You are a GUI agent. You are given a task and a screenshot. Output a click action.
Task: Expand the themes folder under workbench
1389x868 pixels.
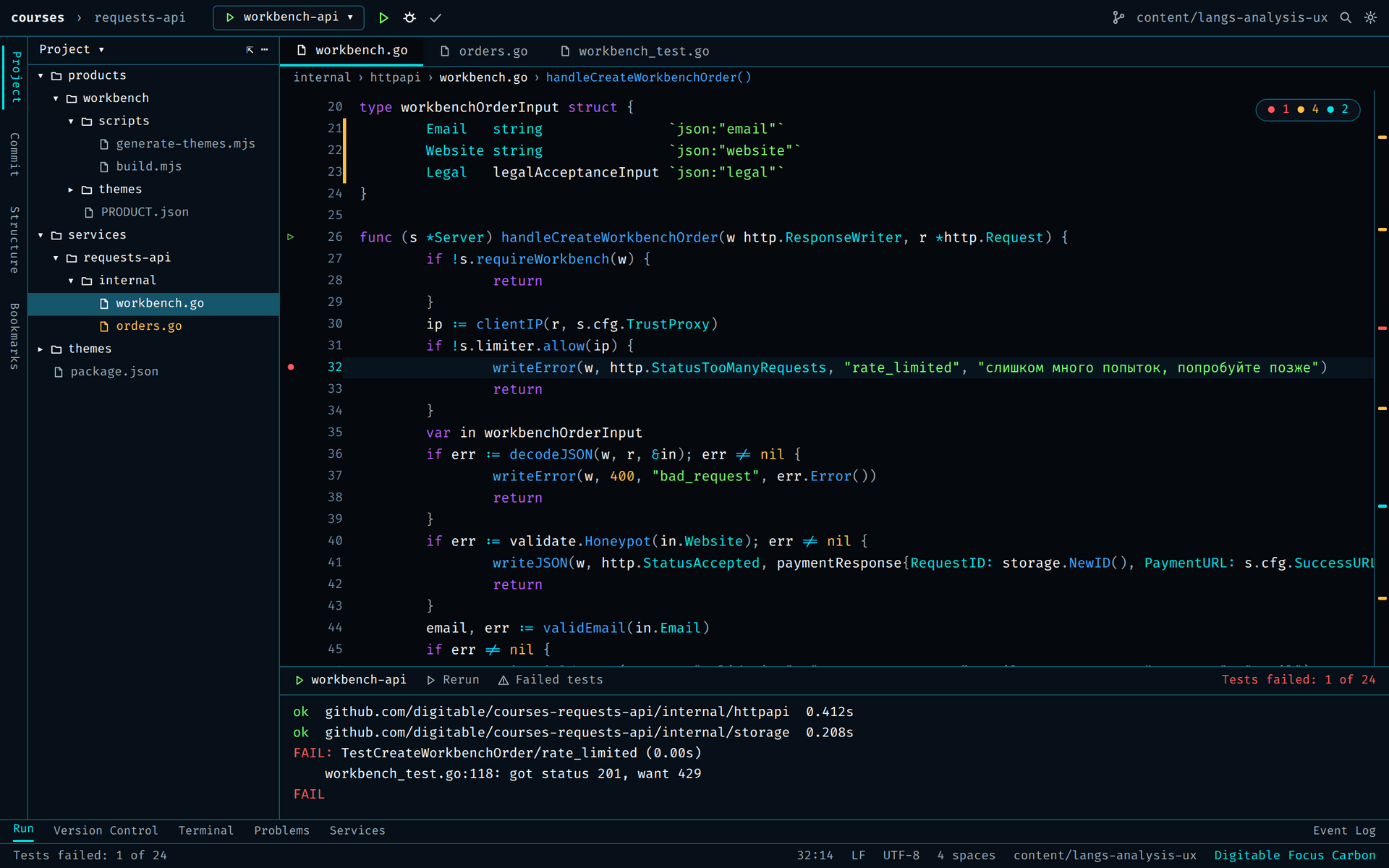coord(71,190)
